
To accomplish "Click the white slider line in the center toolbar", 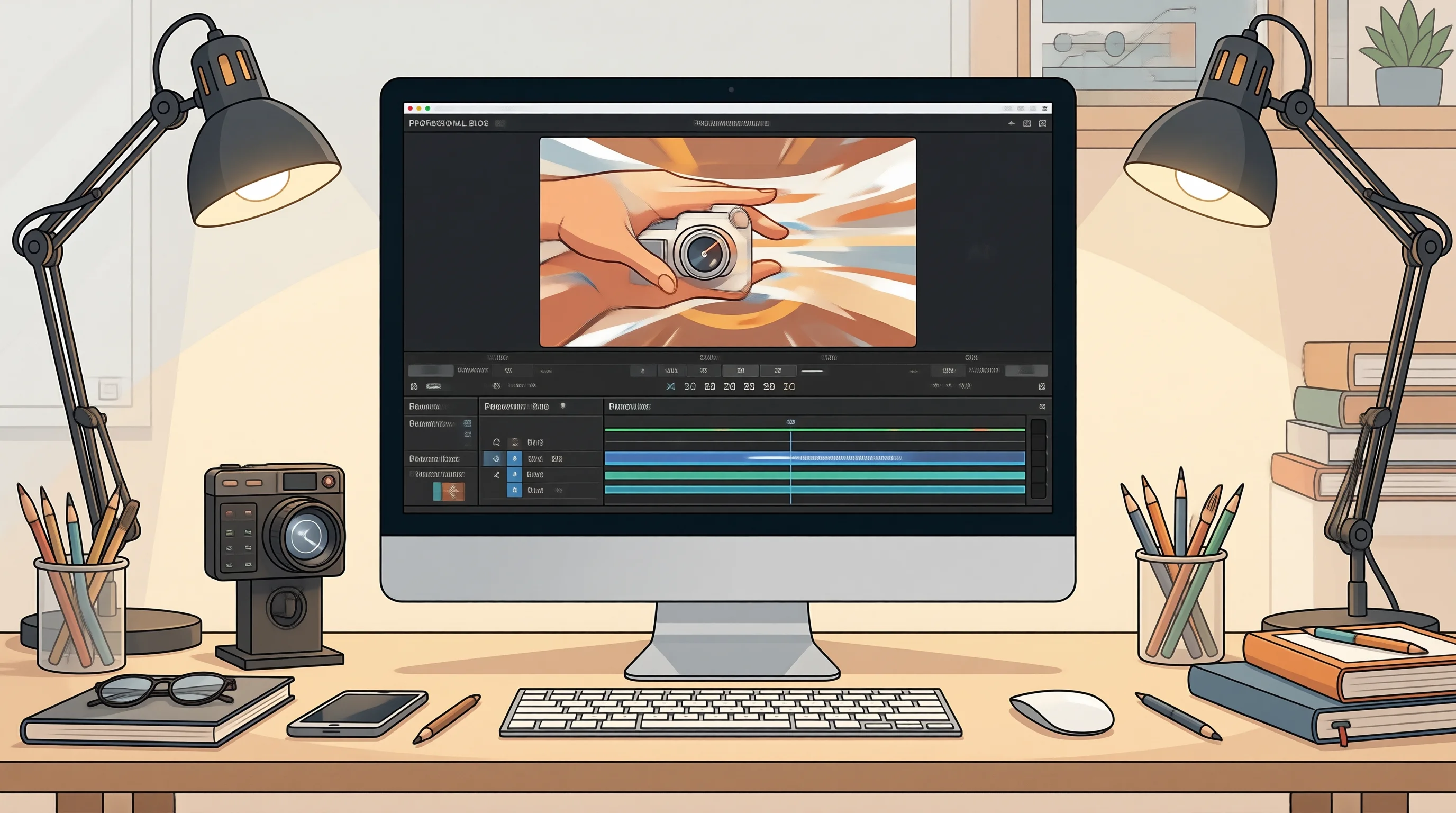I will click(812, 371).
